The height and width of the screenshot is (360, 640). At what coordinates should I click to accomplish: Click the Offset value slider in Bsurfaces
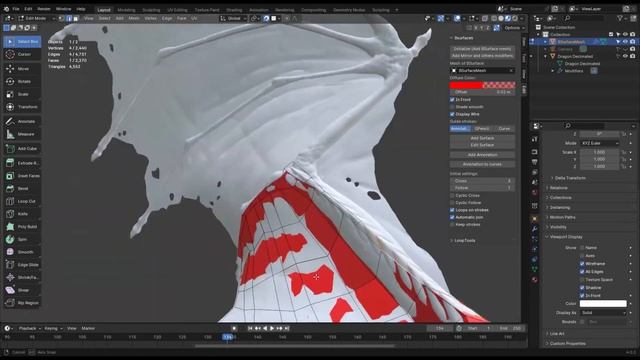pos(482,93)
